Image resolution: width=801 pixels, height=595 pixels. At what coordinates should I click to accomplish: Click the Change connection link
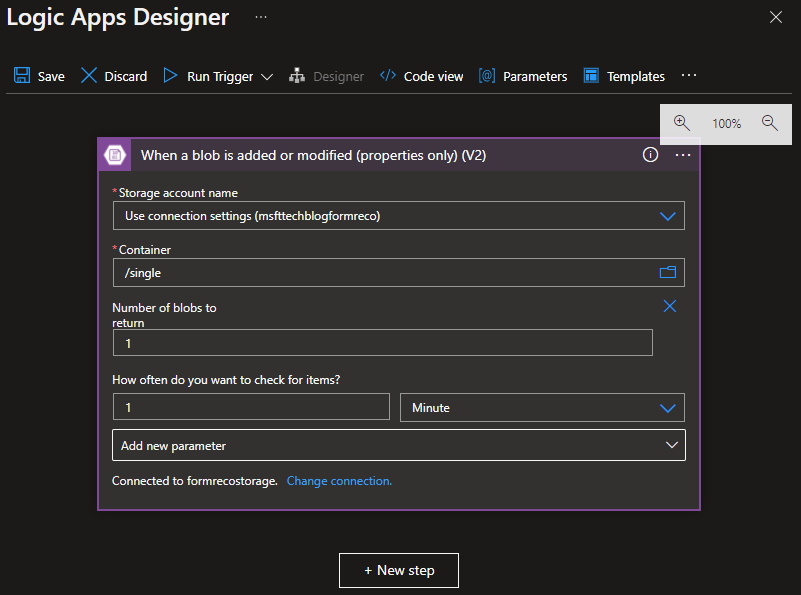339,481
